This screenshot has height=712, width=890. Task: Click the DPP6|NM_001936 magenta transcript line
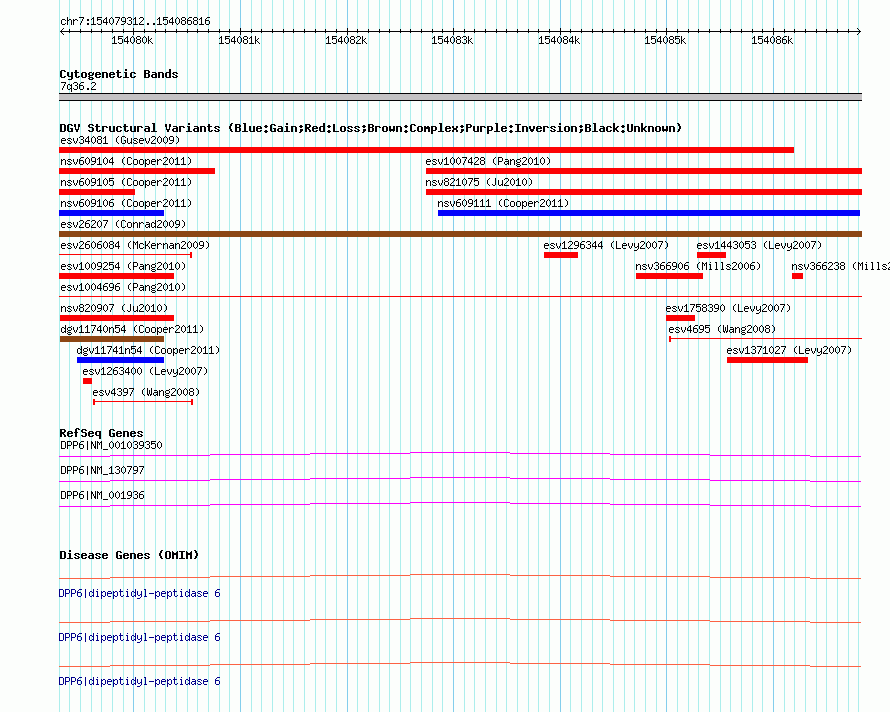(x=460, y=504)
